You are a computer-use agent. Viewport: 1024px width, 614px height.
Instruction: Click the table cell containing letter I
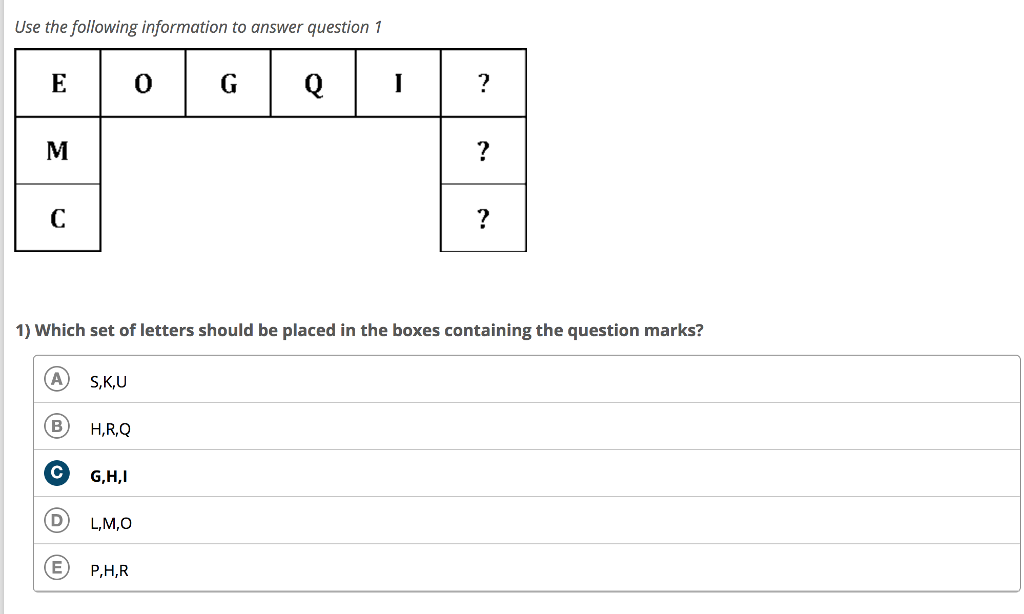point(398,84)
